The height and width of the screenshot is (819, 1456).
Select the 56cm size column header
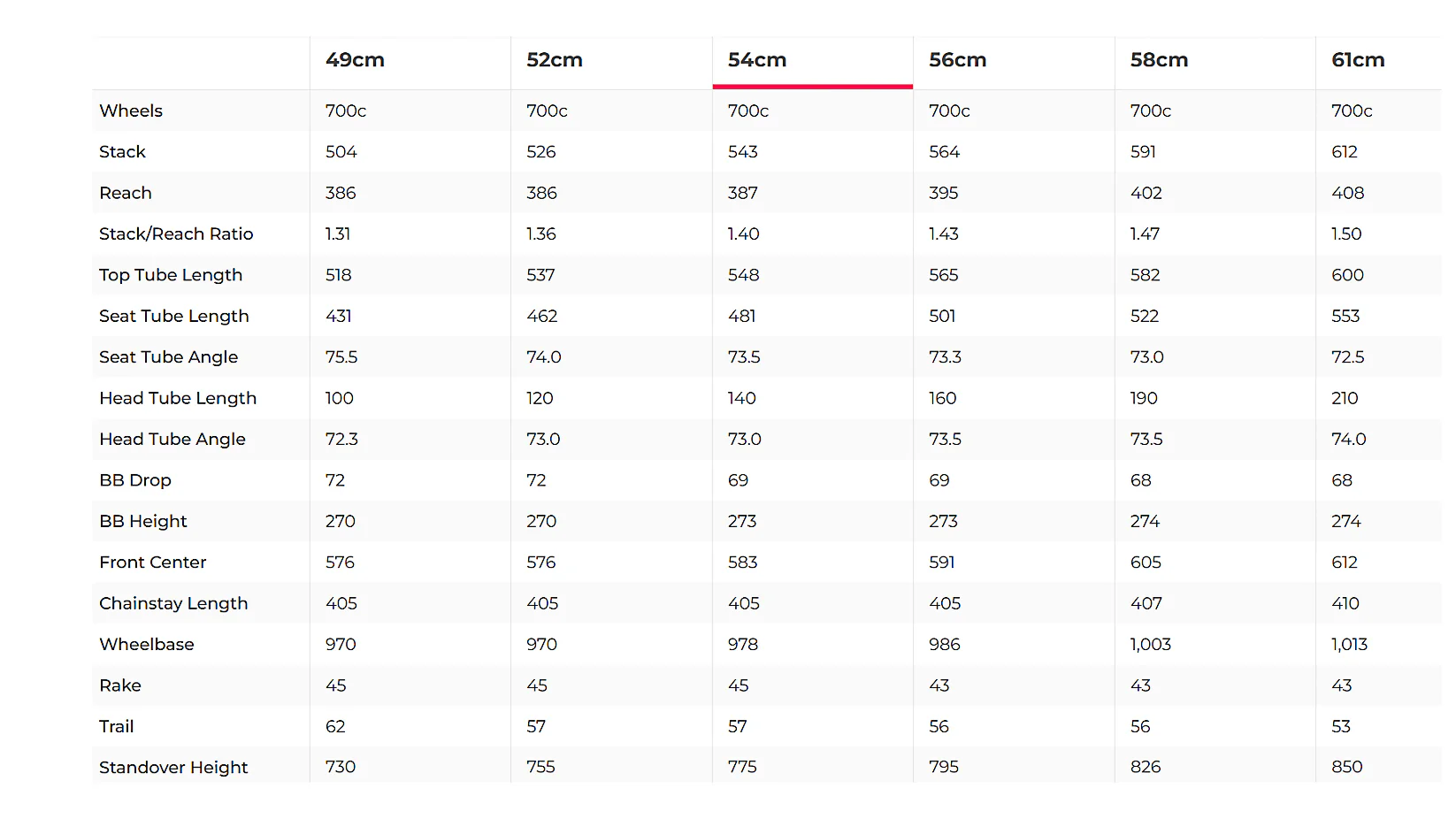tap(957, 60)
